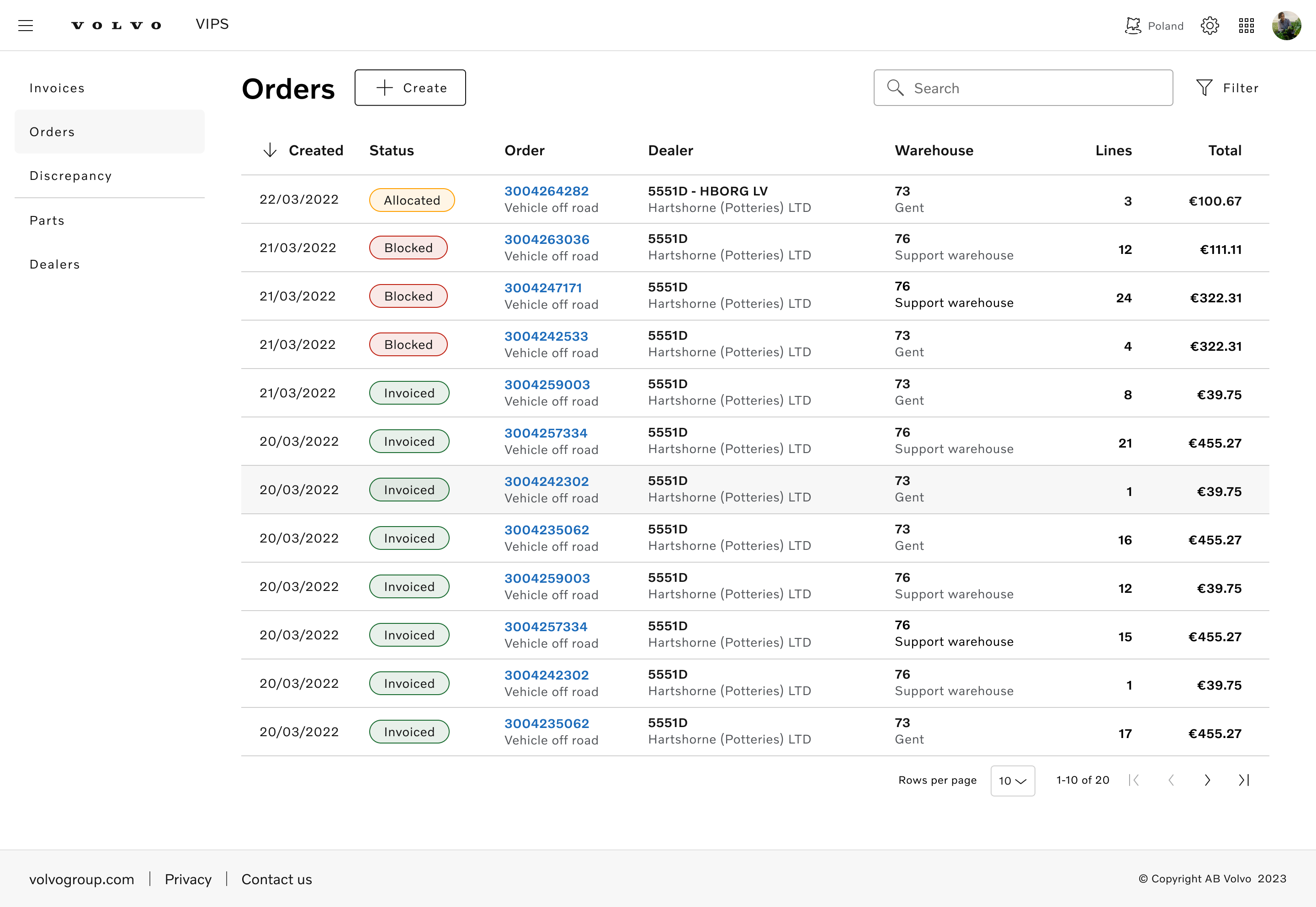Jump to the last page of orders
Screen dimensions: 1316x907
(1244, 780)
